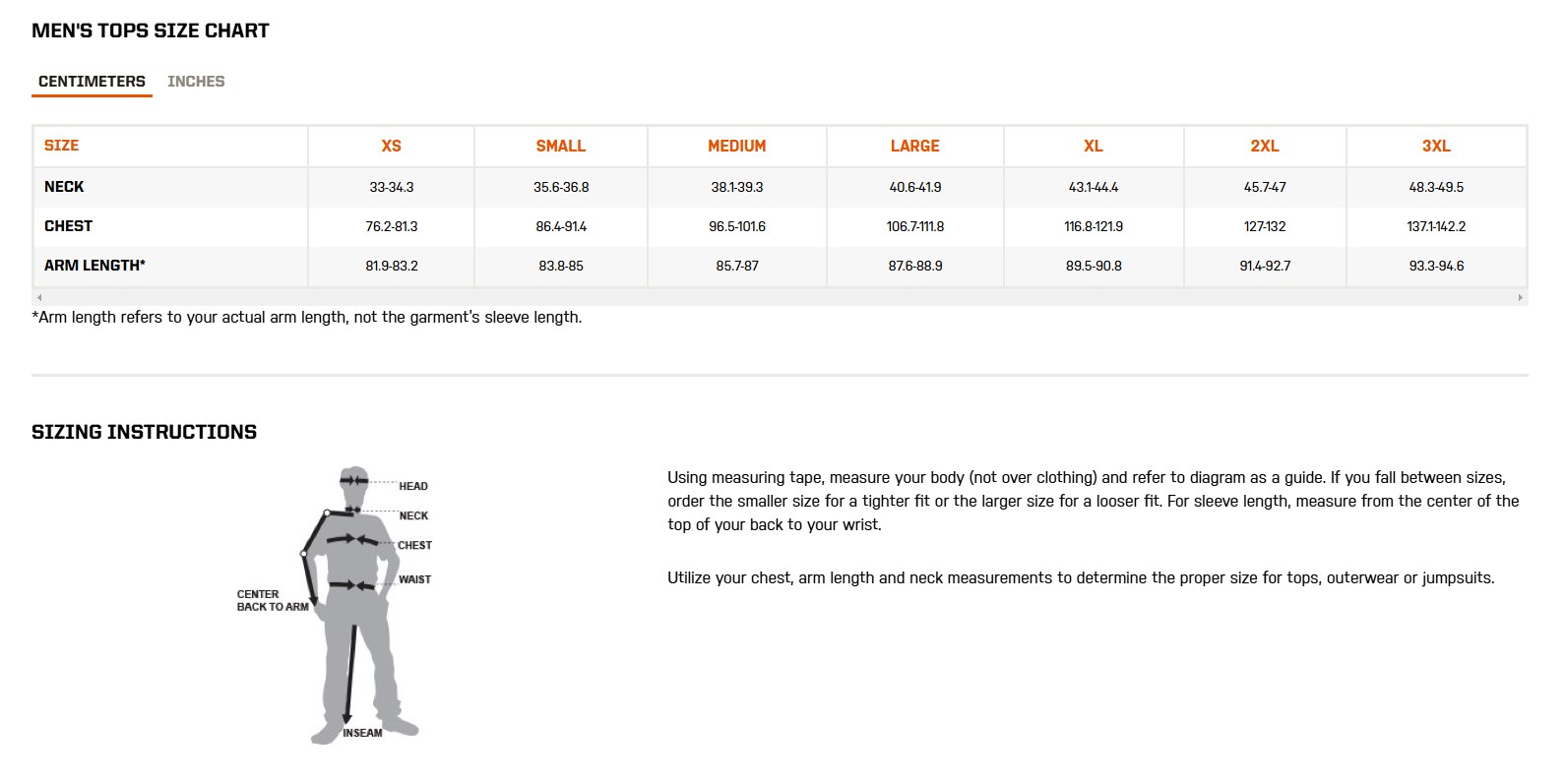Select the LARGE column header
The image size is (1566, 784).
(x=914, y=146)
